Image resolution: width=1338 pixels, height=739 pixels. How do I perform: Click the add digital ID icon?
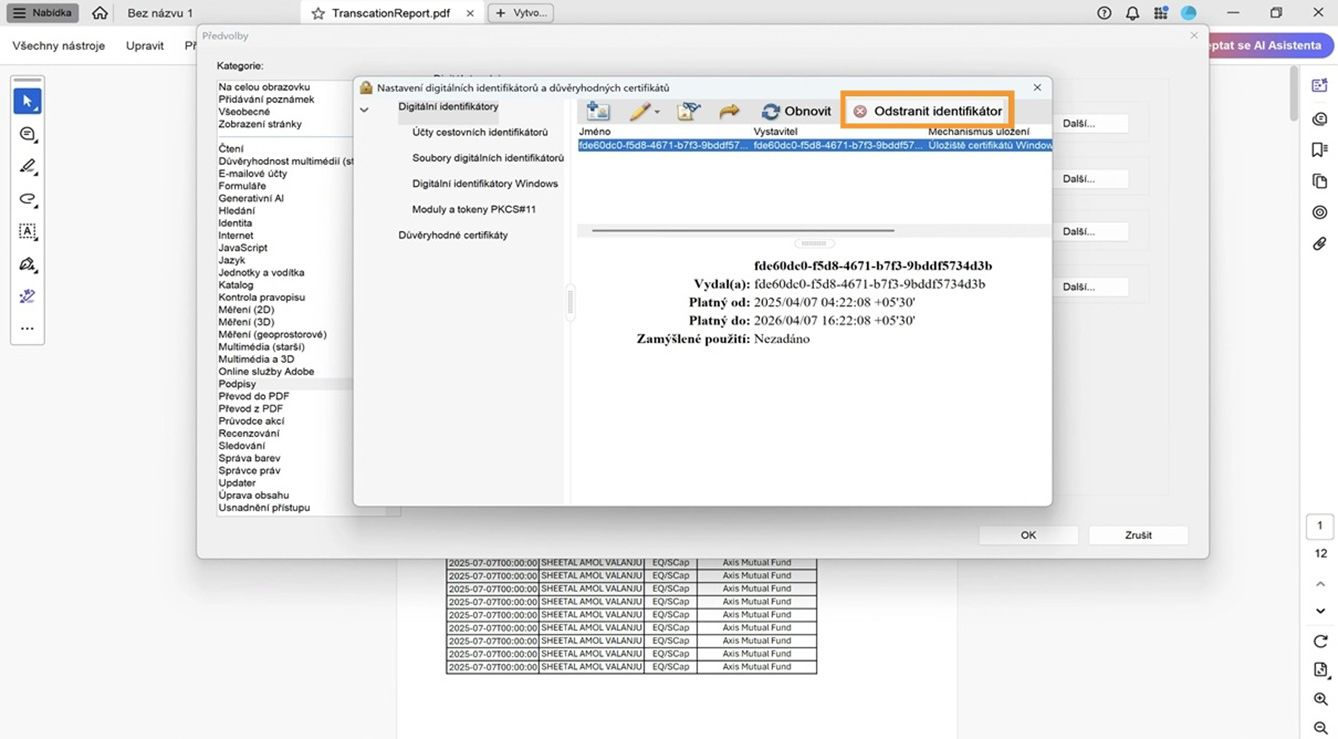coord(598,110)
